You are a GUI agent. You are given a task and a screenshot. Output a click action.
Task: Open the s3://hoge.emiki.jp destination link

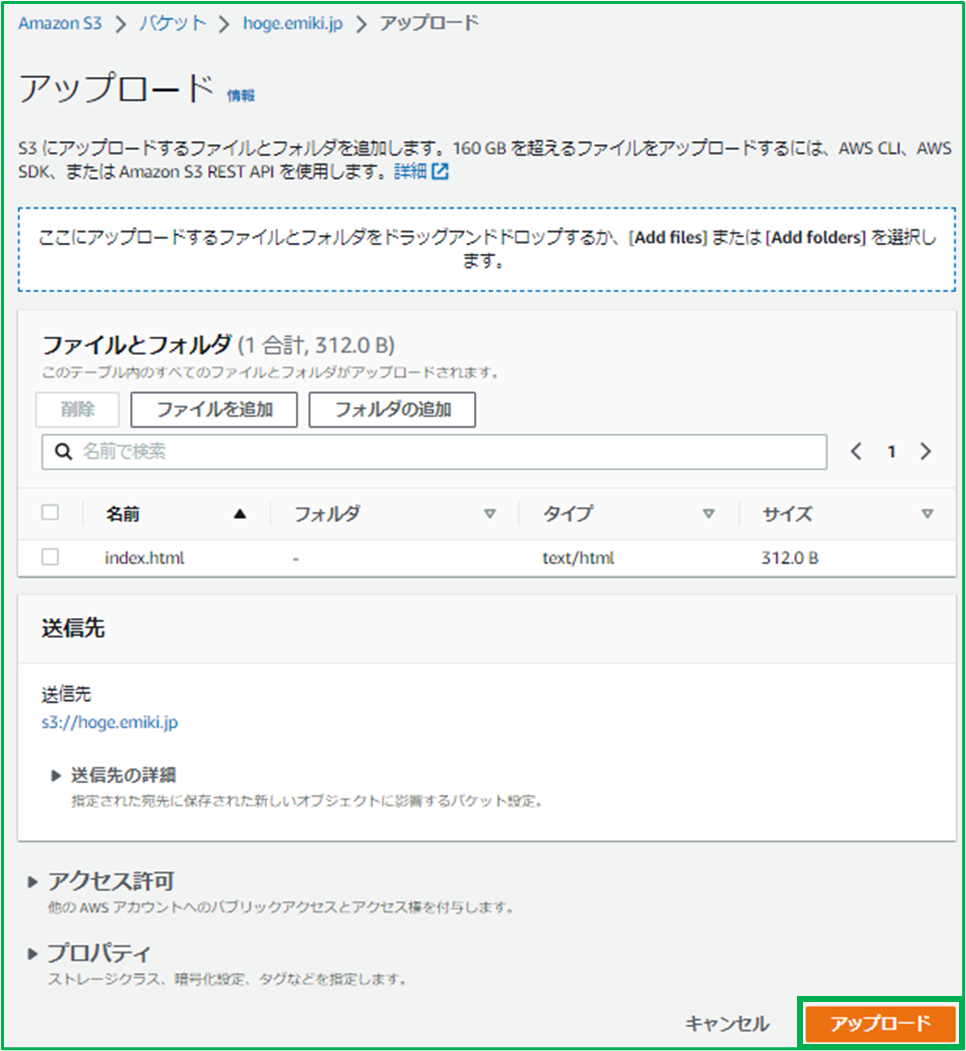(x=110, y=723)
